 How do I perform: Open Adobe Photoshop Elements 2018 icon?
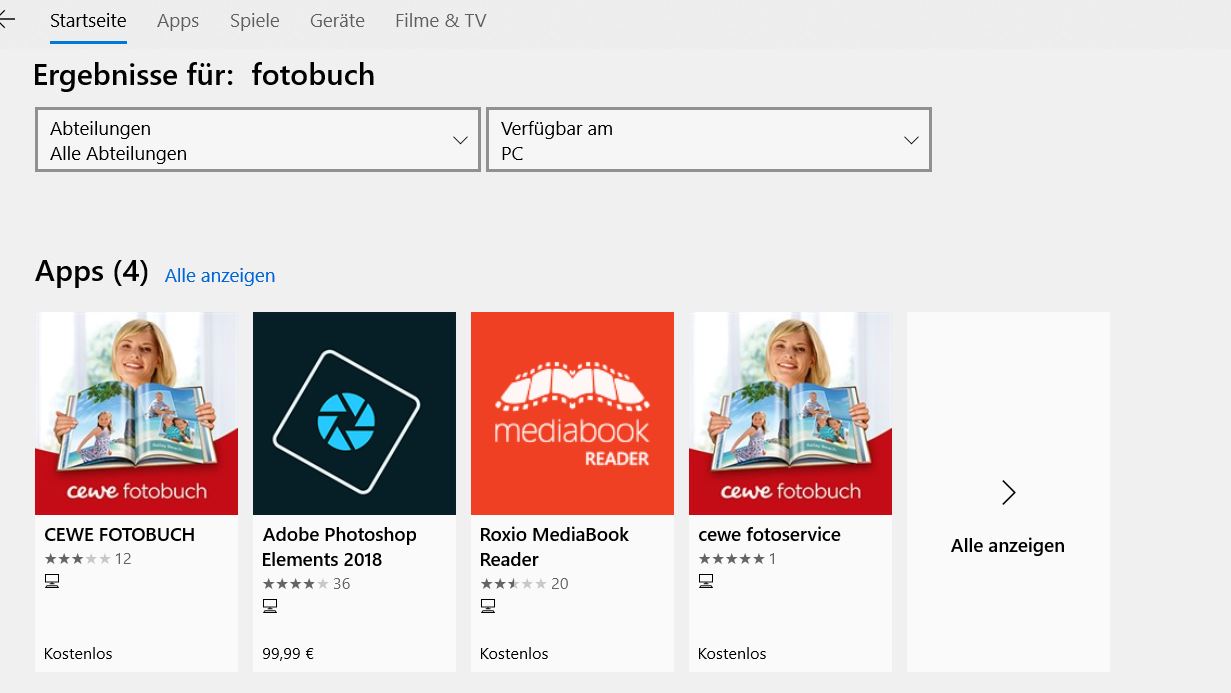click(x=354, y=413)
